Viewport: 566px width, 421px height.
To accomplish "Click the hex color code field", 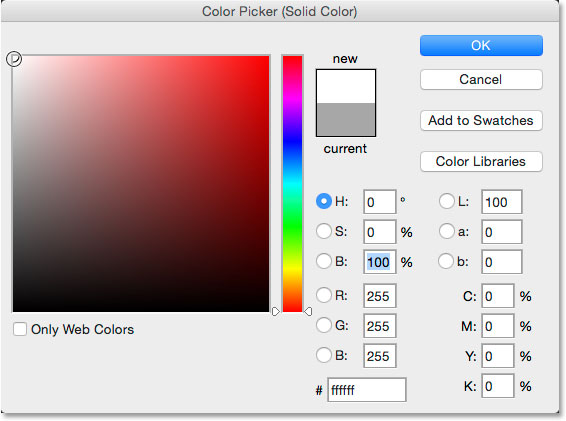I will tap(367, 390).
